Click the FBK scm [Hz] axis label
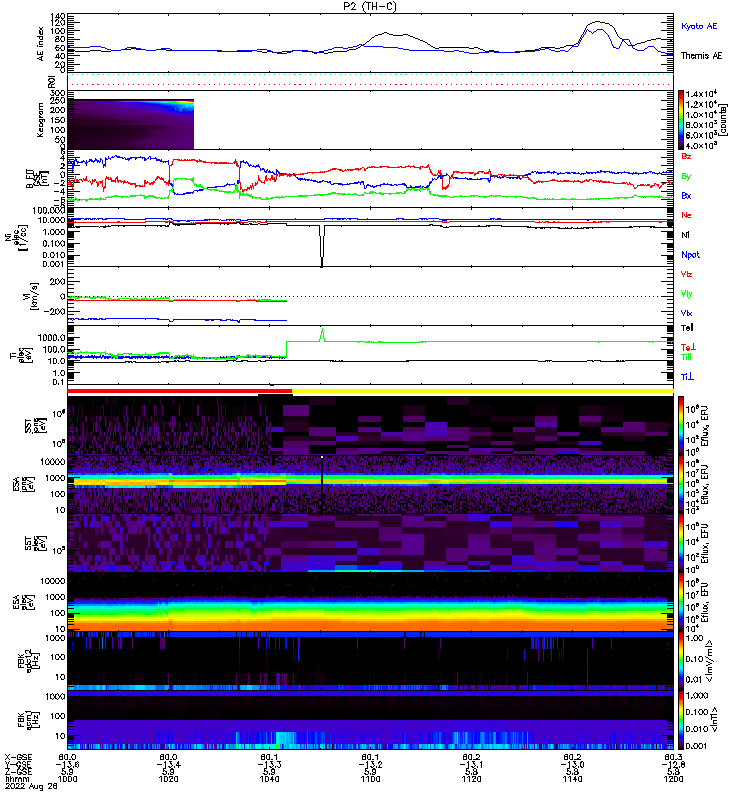The image size is (750, 800). 28,719
